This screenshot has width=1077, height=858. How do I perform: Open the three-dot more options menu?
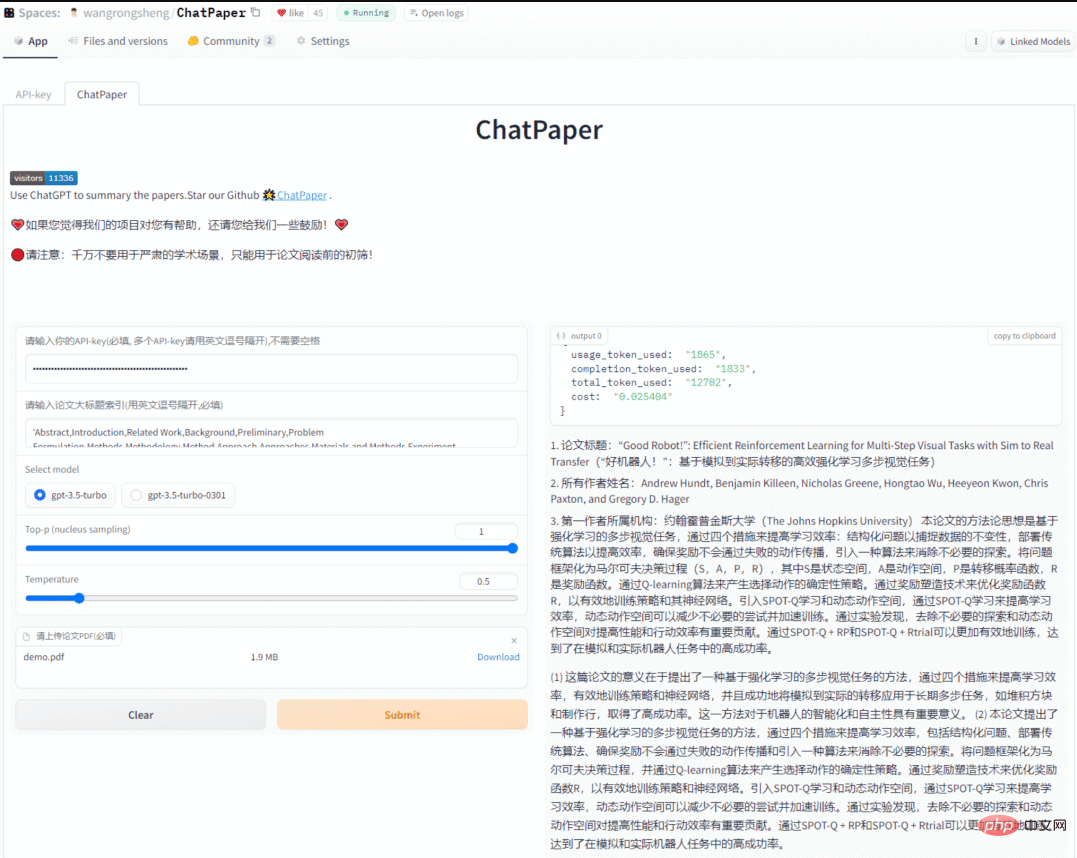(975, 41)
